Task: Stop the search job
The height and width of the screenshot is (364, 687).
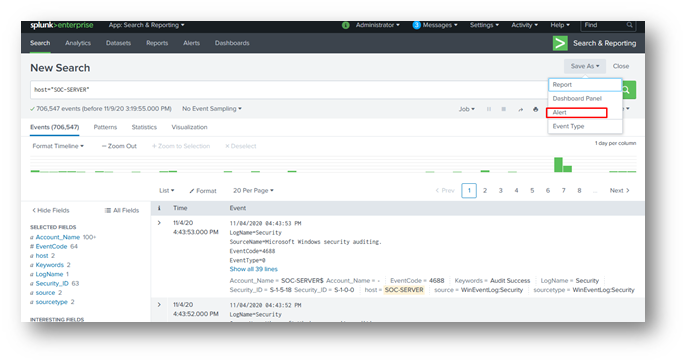Action: click(x=504, y=109)
